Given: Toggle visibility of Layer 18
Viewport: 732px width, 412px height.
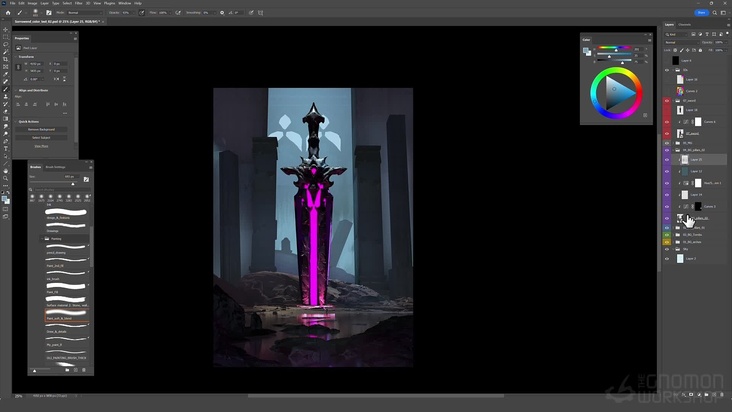Looking at the screenshot, I should [667, 110].
